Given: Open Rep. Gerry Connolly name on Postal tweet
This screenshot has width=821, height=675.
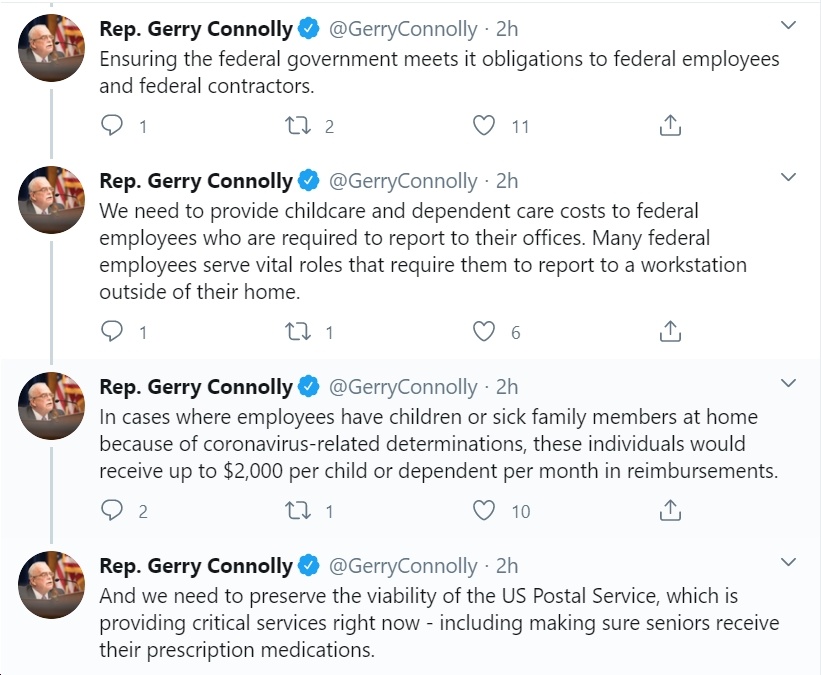Looking at the screenshot, I should (196, 566).
